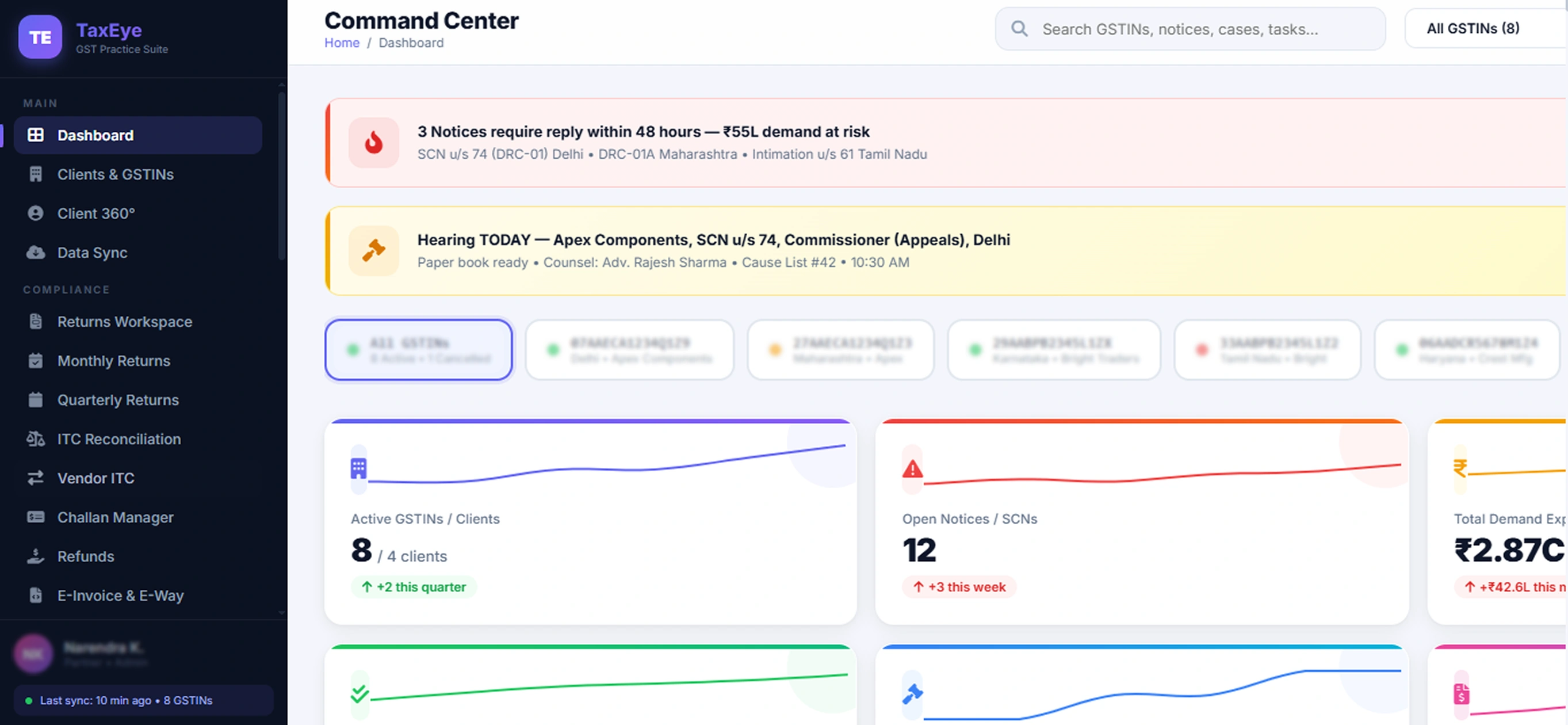Open ITC Reconciliation page
This screenshot has width=1568, height=725.
(118, 439)
